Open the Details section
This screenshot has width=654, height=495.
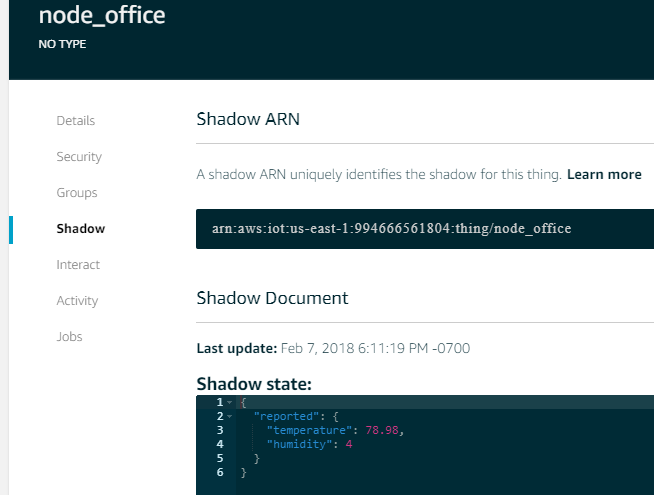click(75, 121)
